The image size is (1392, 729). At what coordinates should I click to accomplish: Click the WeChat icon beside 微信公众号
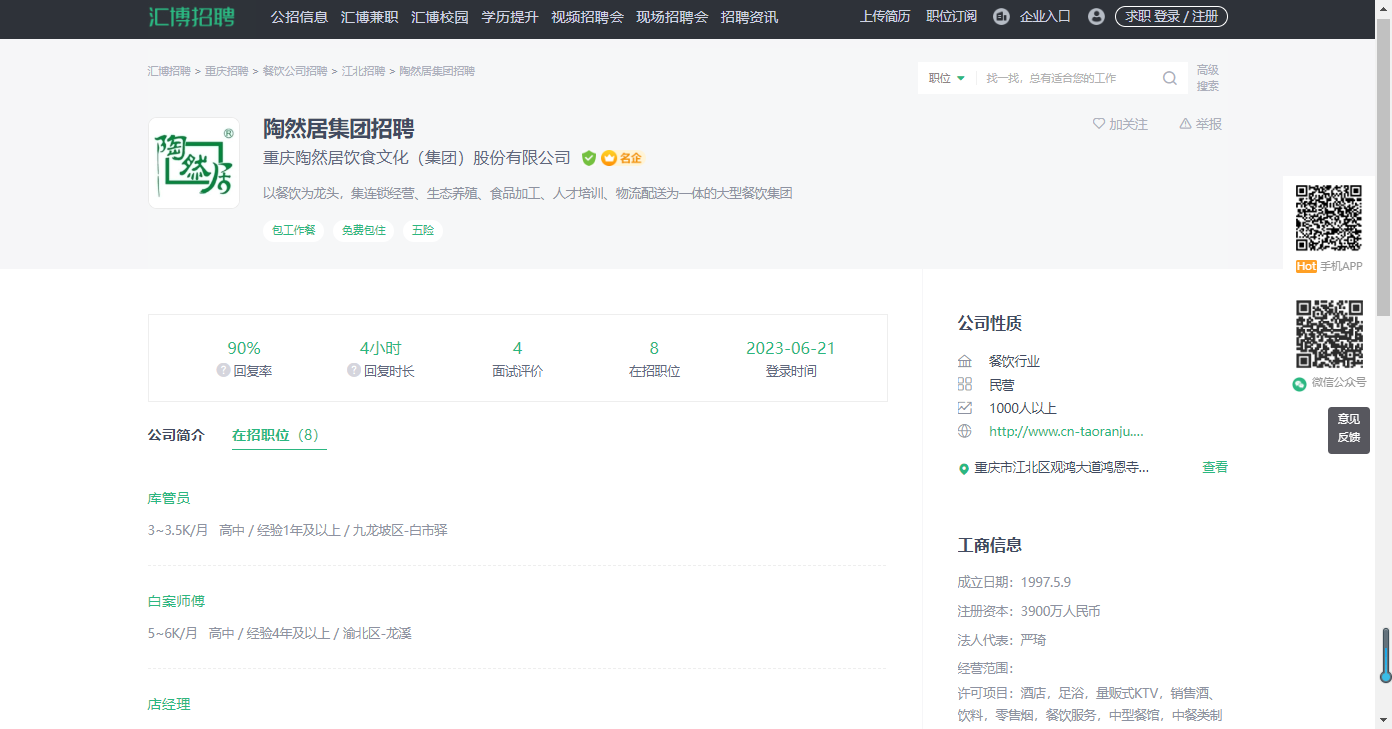point(1299,383)
